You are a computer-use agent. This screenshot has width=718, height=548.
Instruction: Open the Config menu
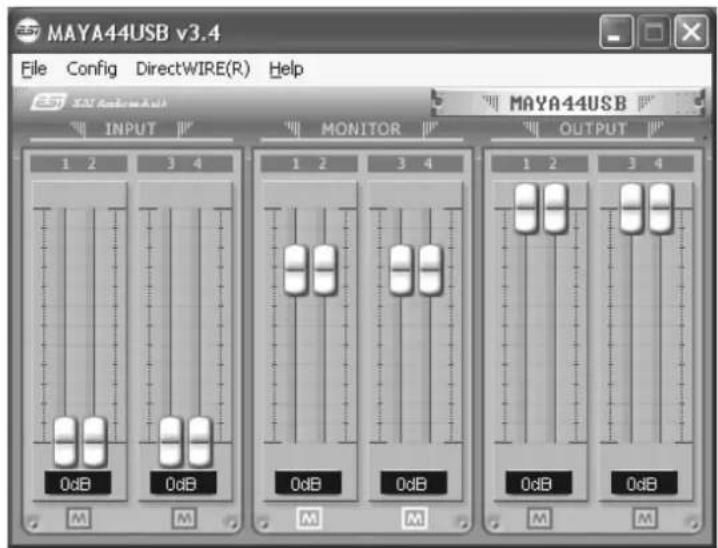(92, 69)
